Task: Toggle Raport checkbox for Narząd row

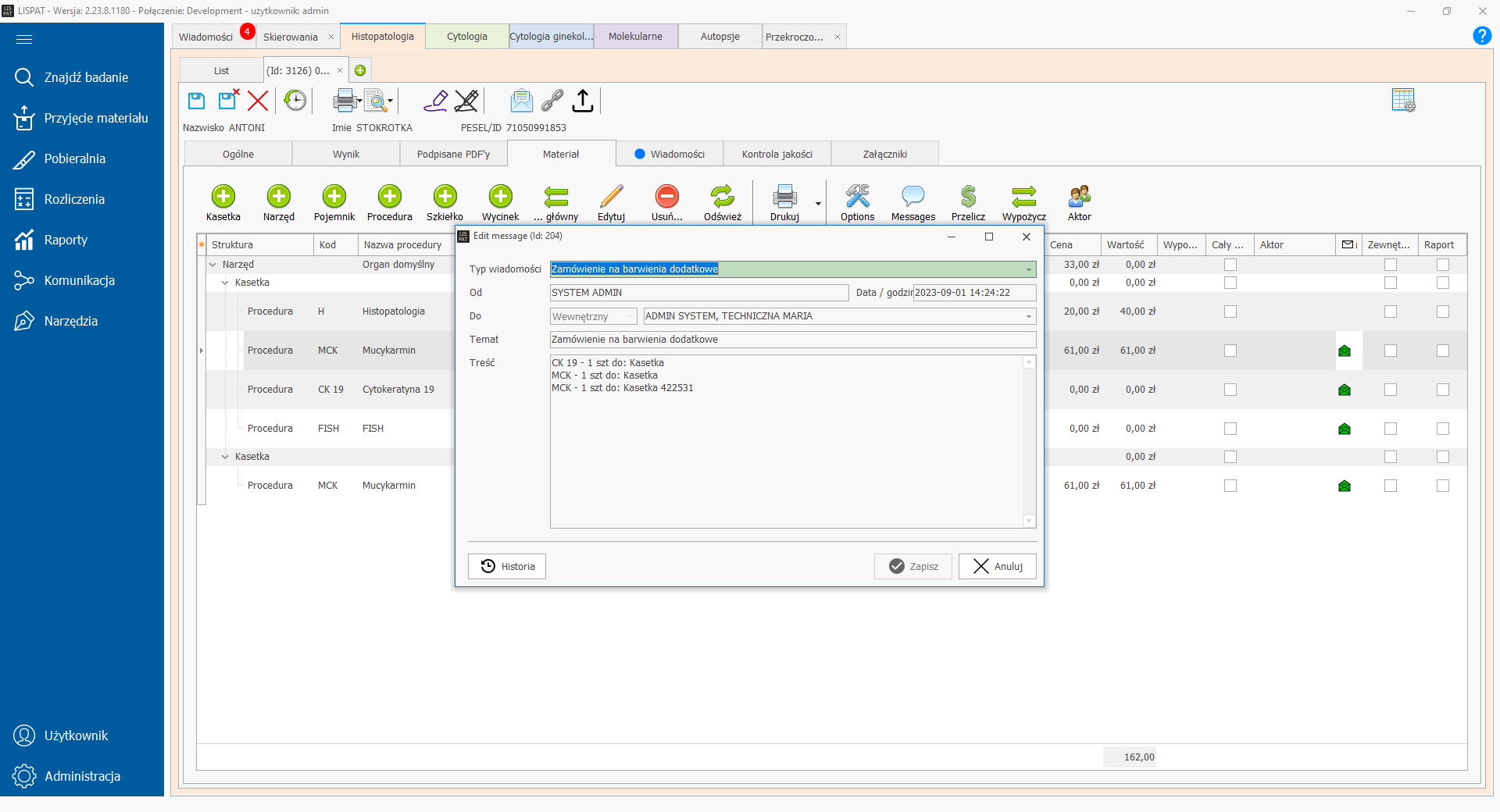Action: [1442, 265]
